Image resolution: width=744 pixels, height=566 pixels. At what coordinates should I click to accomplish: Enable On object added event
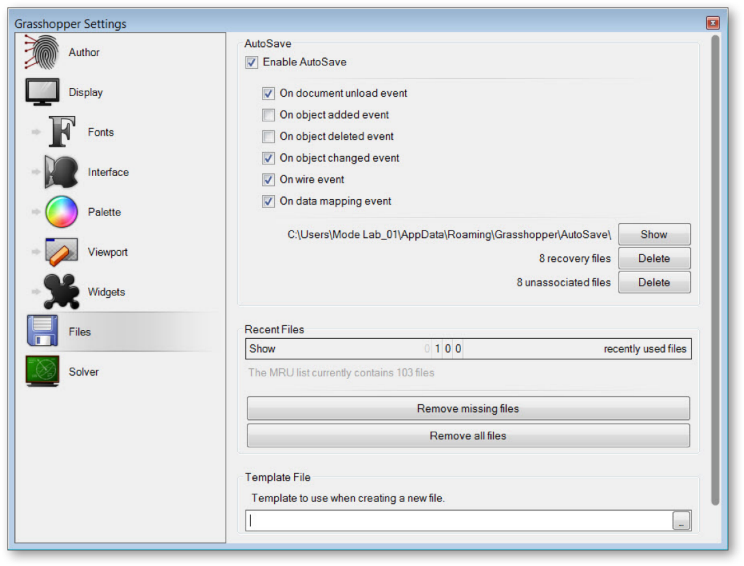(268, 115)
